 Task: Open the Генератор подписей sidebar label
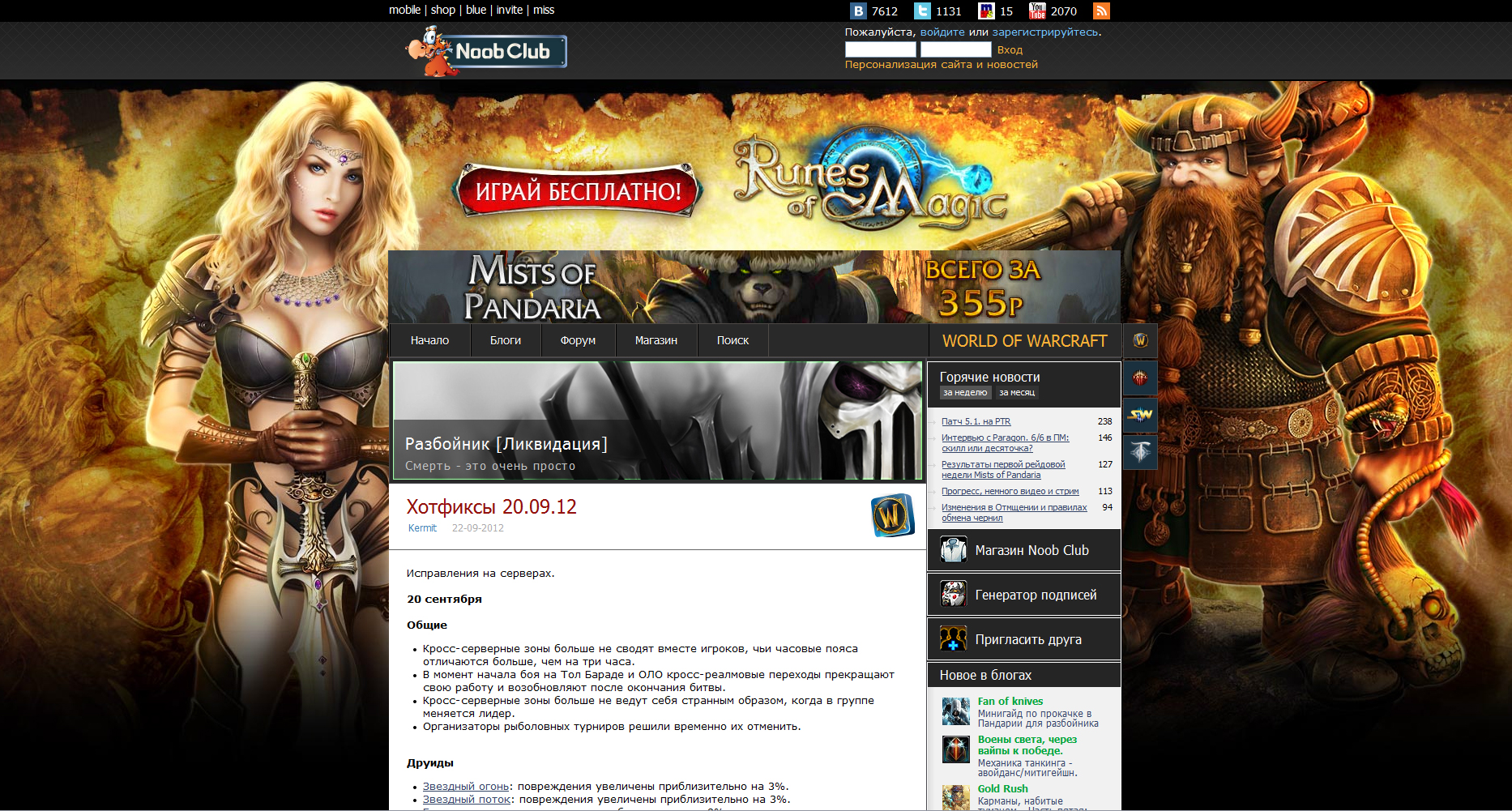click(x=1036, y=595)
